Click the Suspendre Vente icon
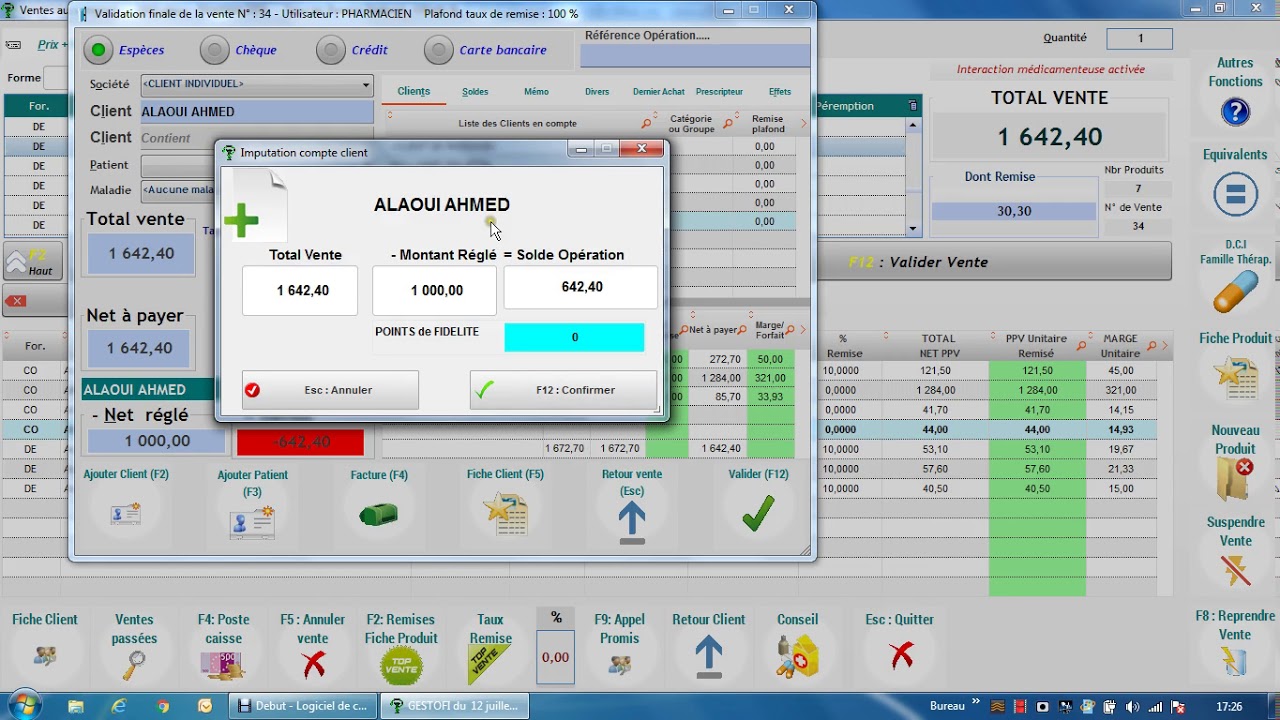The height and width of the screenshot is (720, 1280). point(1236,570)
